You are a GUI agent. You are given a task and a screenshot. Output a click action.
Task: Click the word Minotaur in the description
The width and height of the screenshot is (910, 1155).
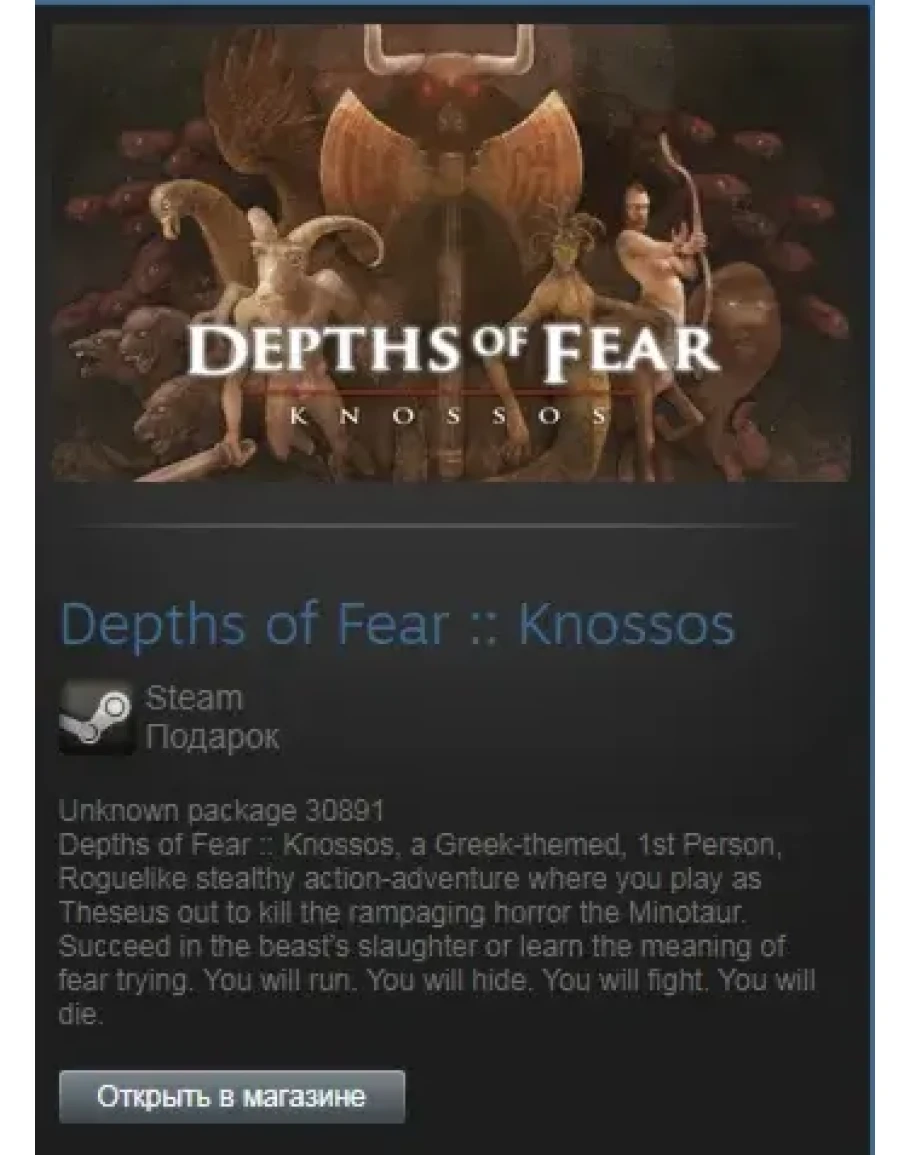click(x=685, y=913)
